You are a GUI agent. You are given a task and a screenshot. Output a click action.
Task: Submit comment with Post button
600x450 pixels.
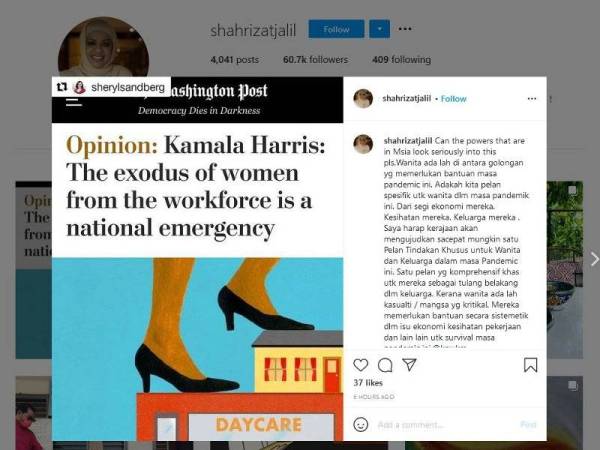pos(528,425)
